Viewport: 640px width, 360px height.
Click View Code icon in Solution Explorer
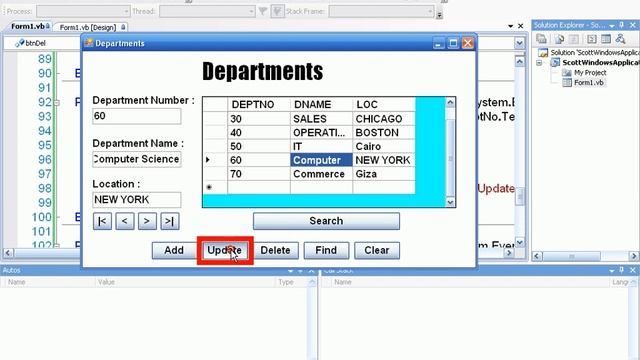591,39
